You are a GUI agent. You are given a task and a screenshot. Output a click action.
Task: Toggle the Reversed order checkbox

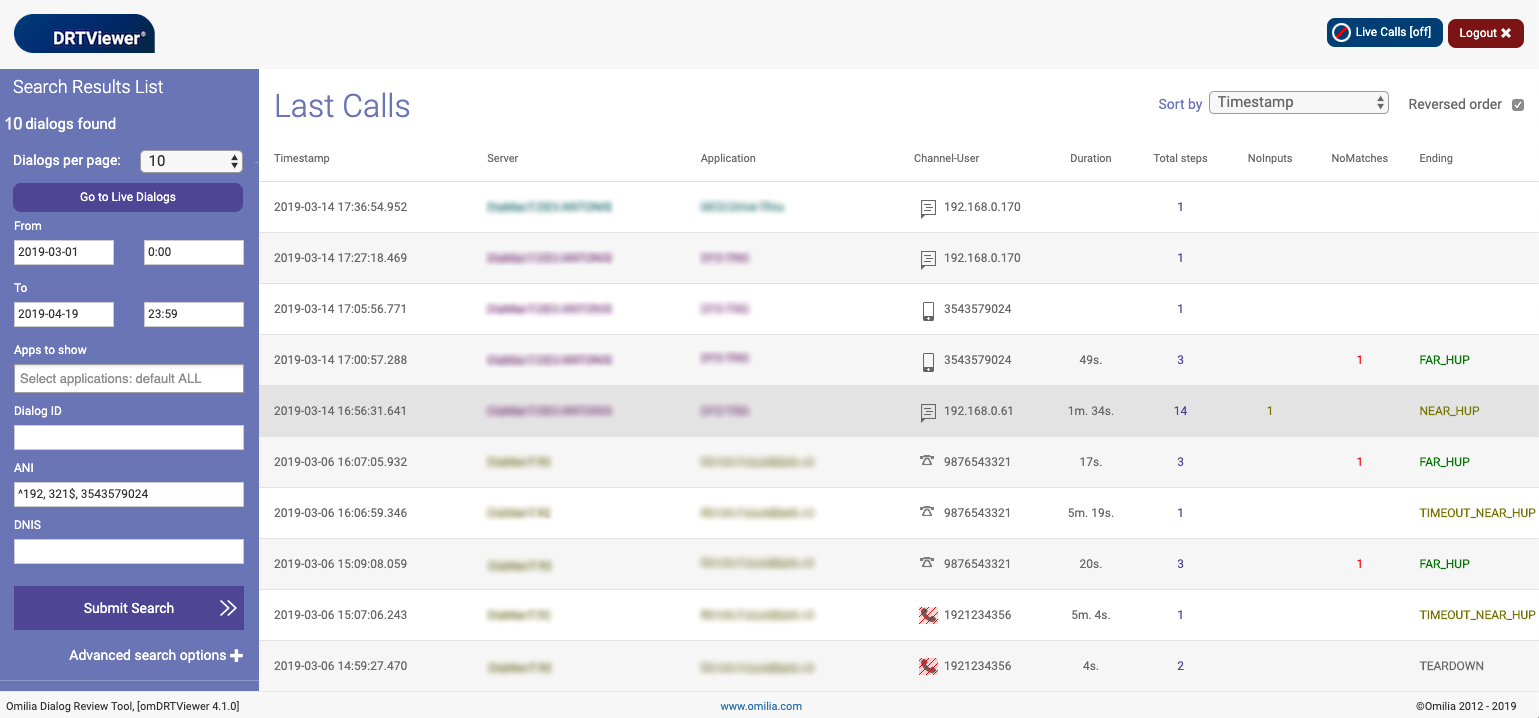coord(1518,104)
